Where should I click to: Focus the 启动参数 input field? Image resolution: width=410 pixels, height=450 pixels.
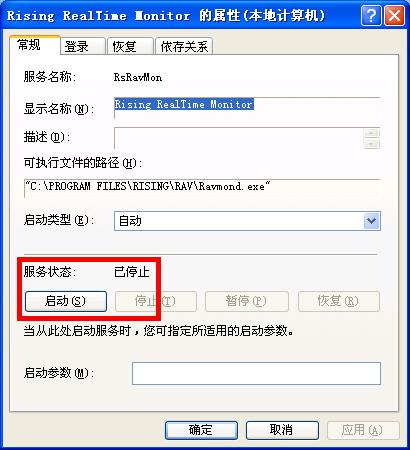tap(256, 373)
